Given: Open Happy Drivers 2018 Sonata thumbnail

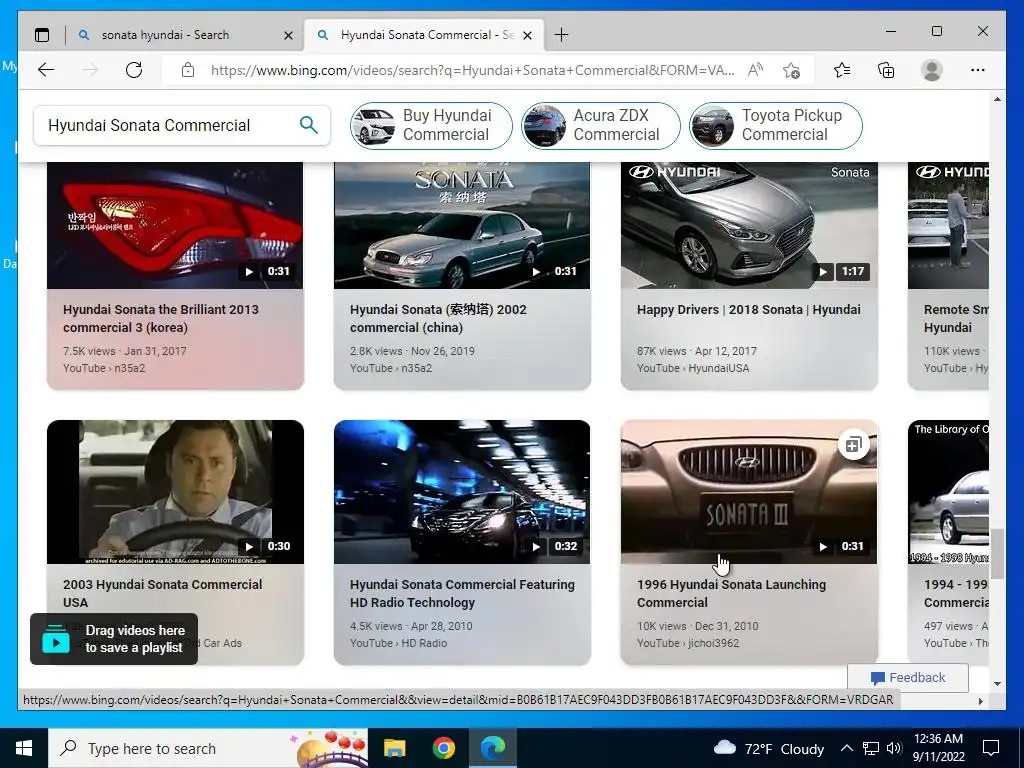Looking at the screenshot, I should coord(749,225).
